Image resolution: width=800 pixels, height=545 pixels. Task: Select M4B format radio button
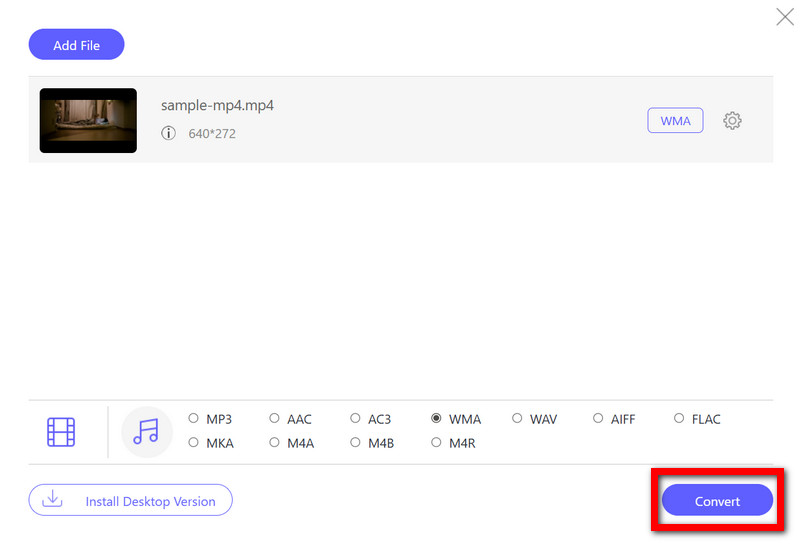click(356, 443)
